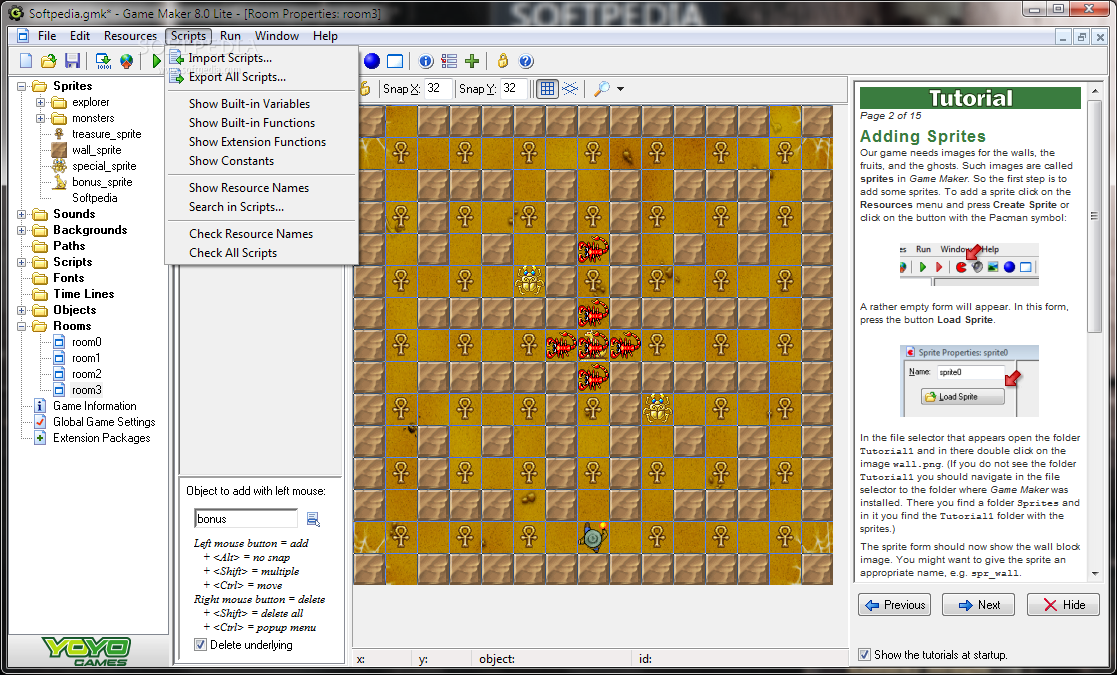This screenshot has width=1117, height=675.
Task: Toggle the room grid display
Action: (x=547, y=88)
